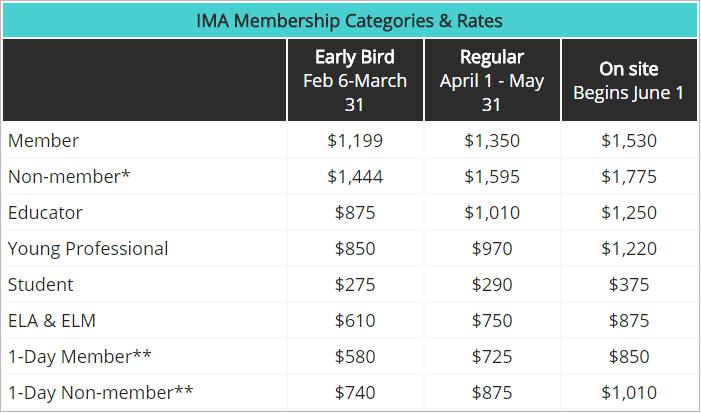Click the 1-Day Non-member** row label
The height and width of the screenshot is (413, 701).
(101, 393)
